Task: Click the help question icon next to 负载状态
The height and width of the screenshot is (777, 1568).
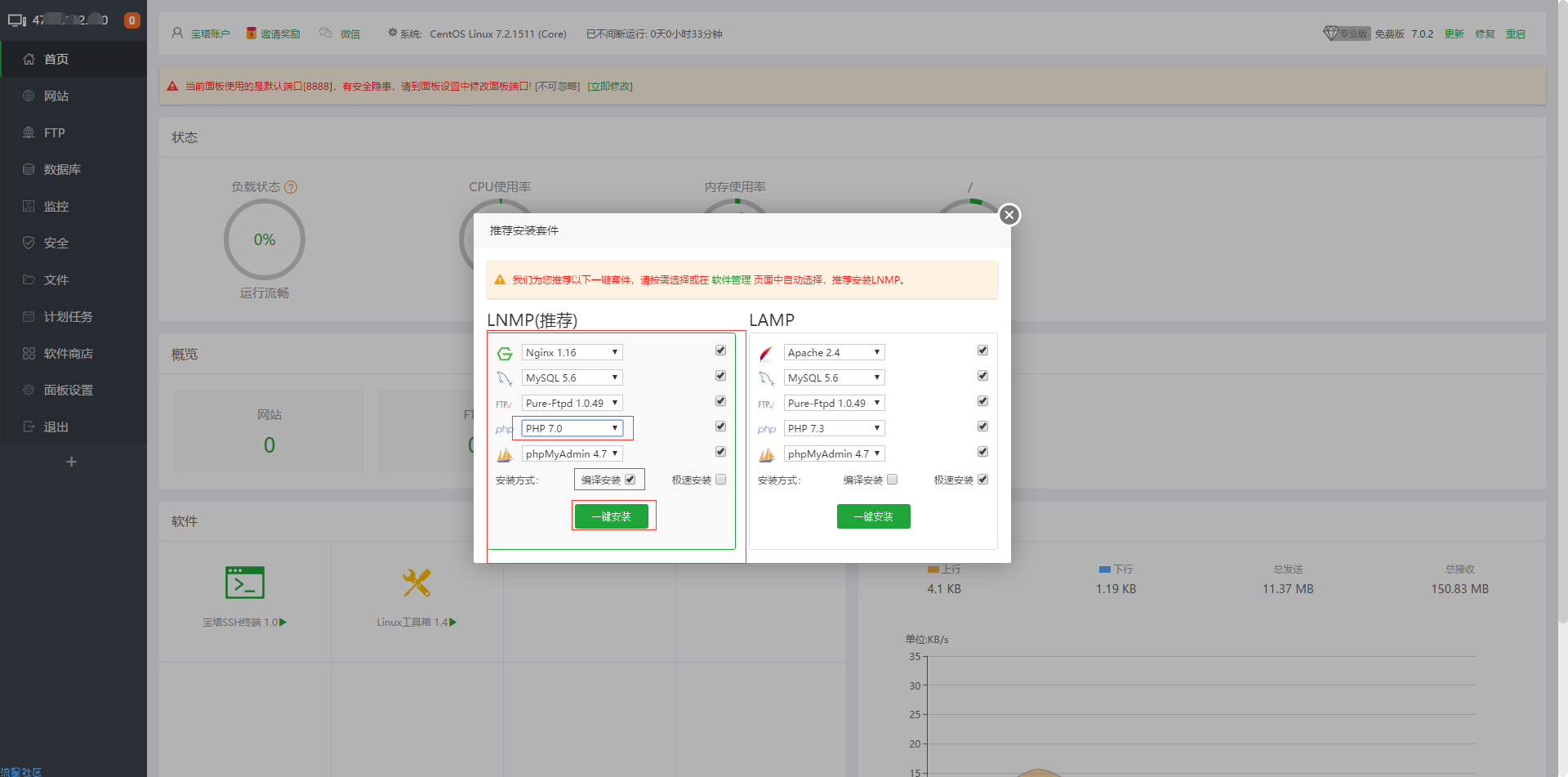Action: pyautogui.click(x=291, y=187)
